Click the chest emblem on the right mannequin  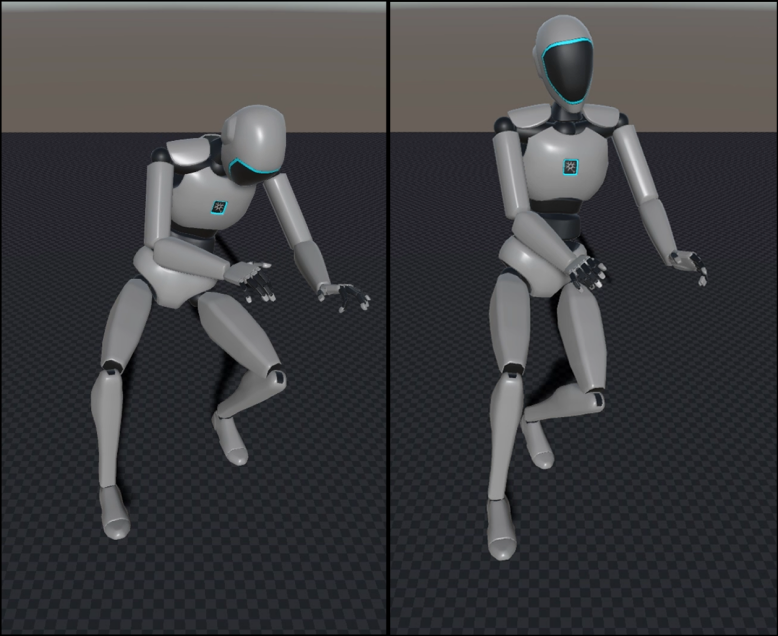pos(571,167)
